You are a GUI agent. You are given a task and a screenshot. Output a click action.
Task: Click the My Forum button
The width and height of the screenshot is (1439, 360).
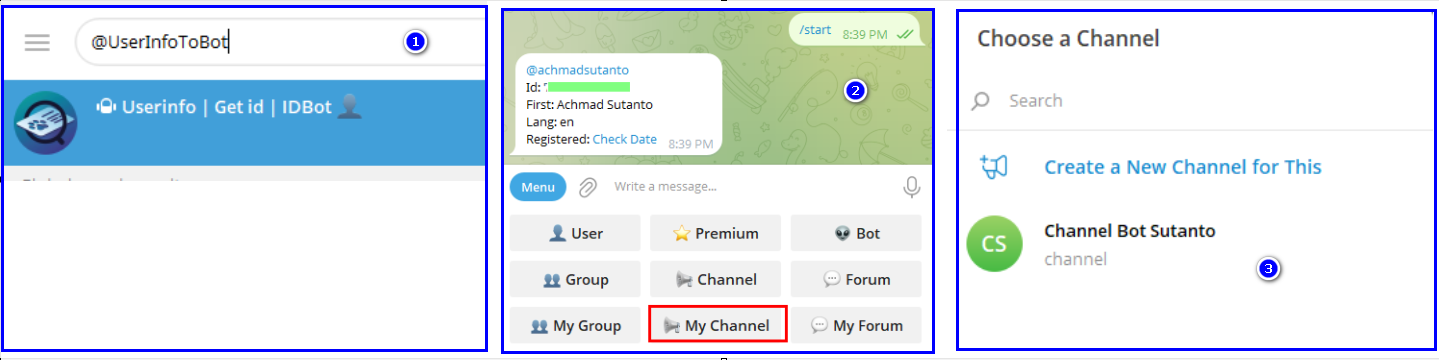tap(856, 325)
